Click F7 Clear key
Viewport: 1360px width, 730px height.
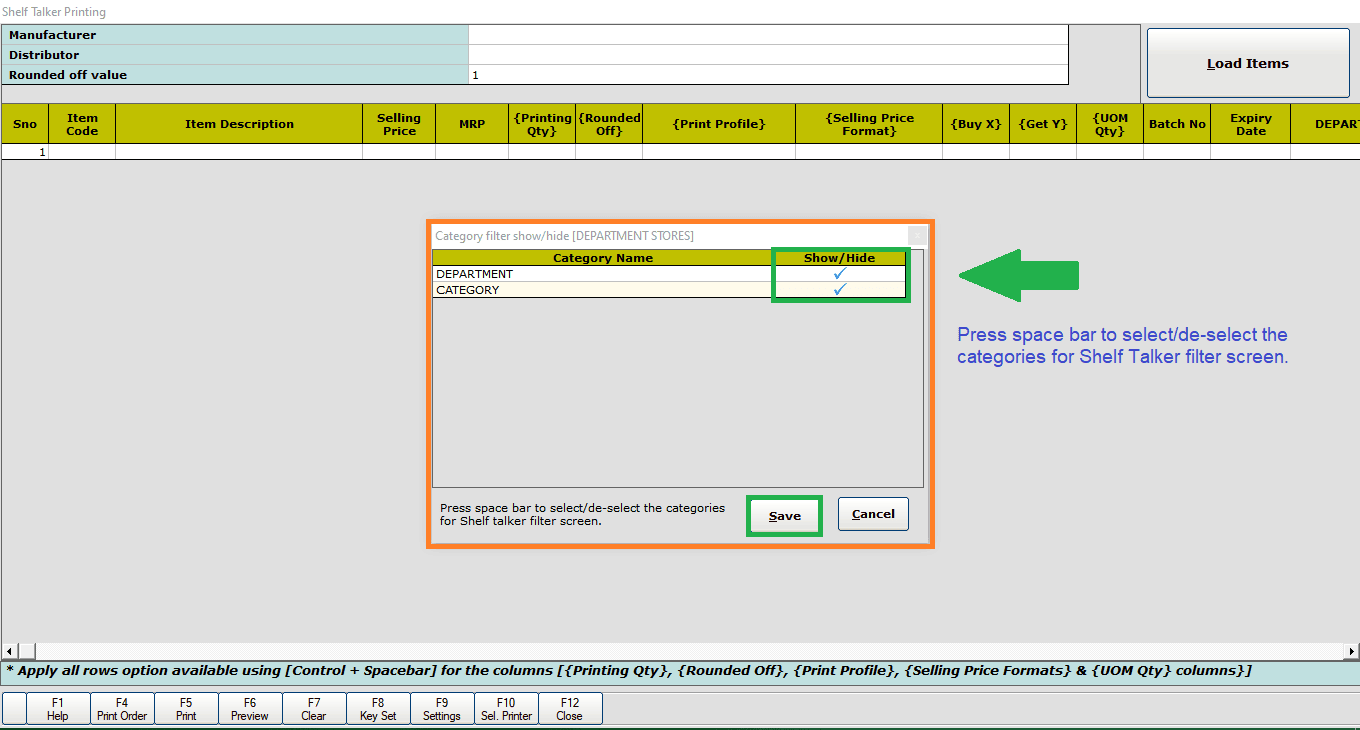coord(314,709)
